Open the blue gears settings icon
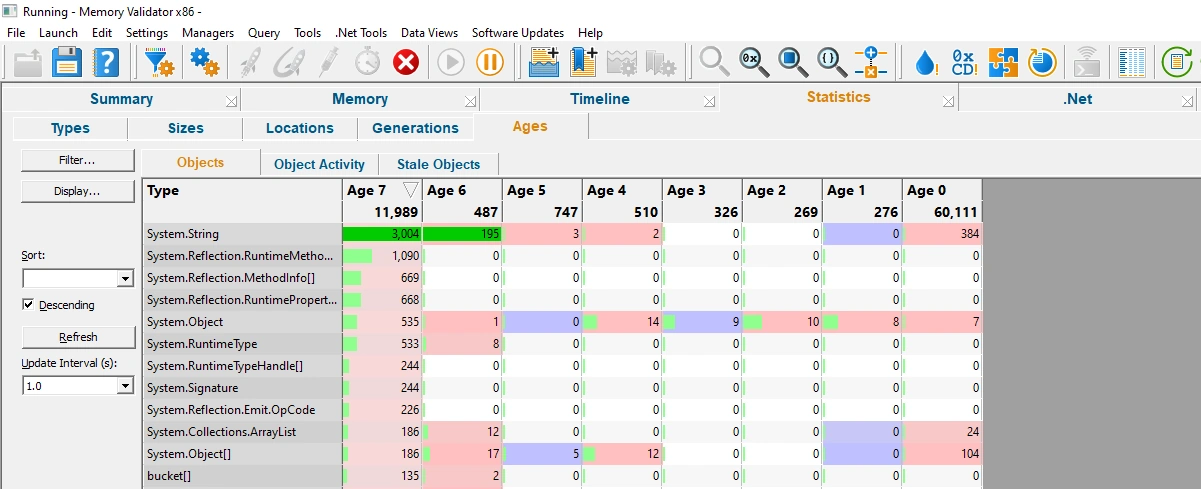This screenshot has width=1201, height=489. [204, 63]
